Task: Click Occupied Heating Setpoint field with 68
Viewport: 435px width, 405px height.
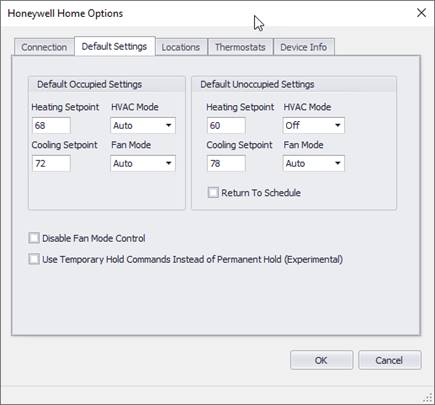Action: point(51,125)
